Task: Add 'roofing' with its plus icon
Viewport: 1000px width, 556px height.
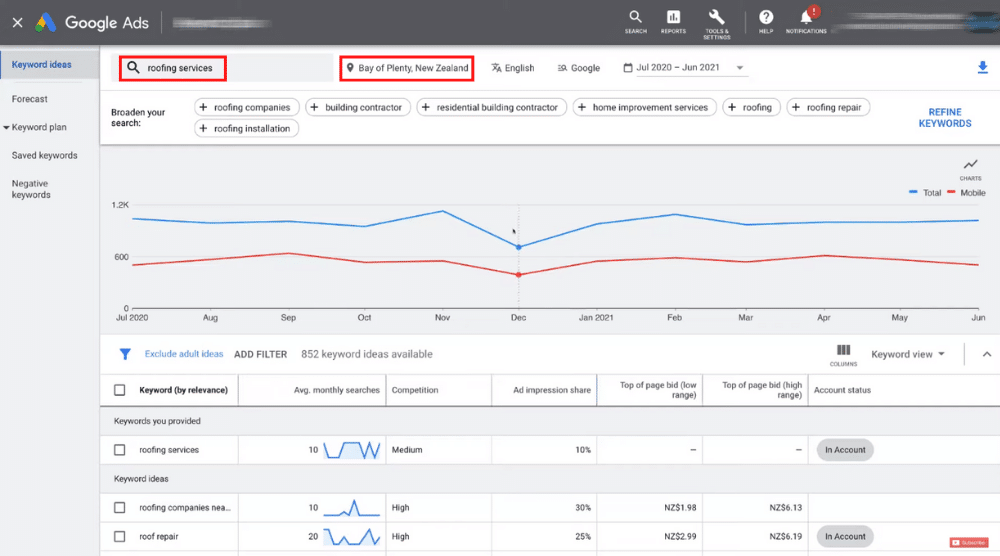Action: (732, 107)
